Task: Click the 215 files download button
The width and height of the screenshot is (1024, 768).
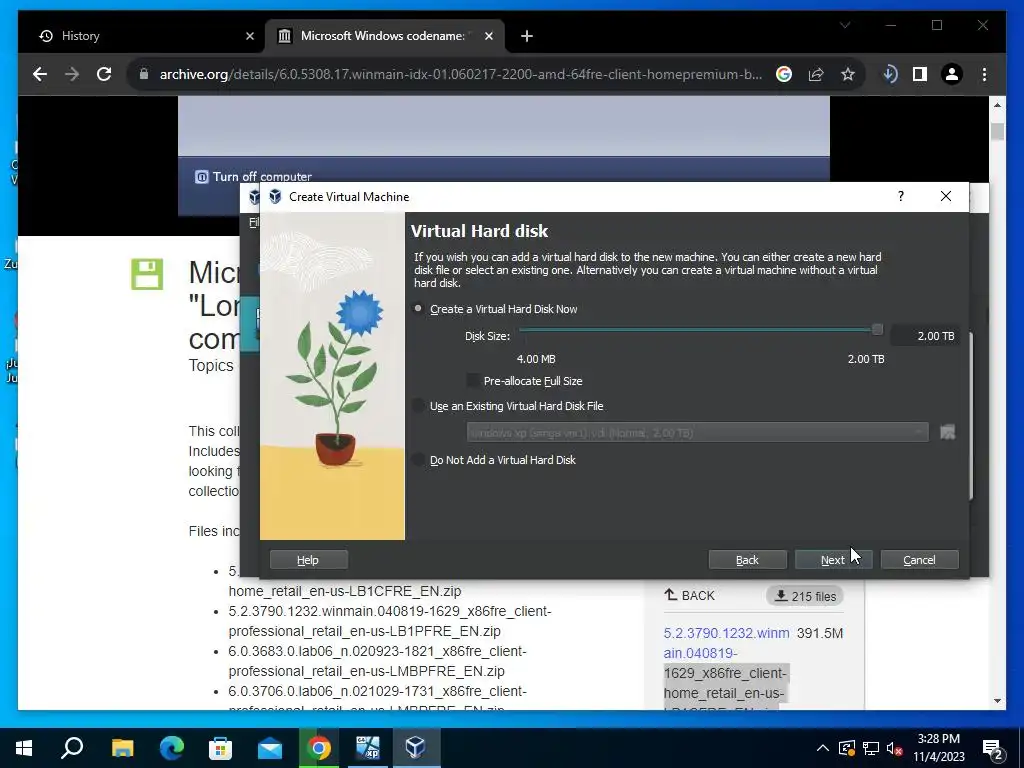Action: point(805,596)
